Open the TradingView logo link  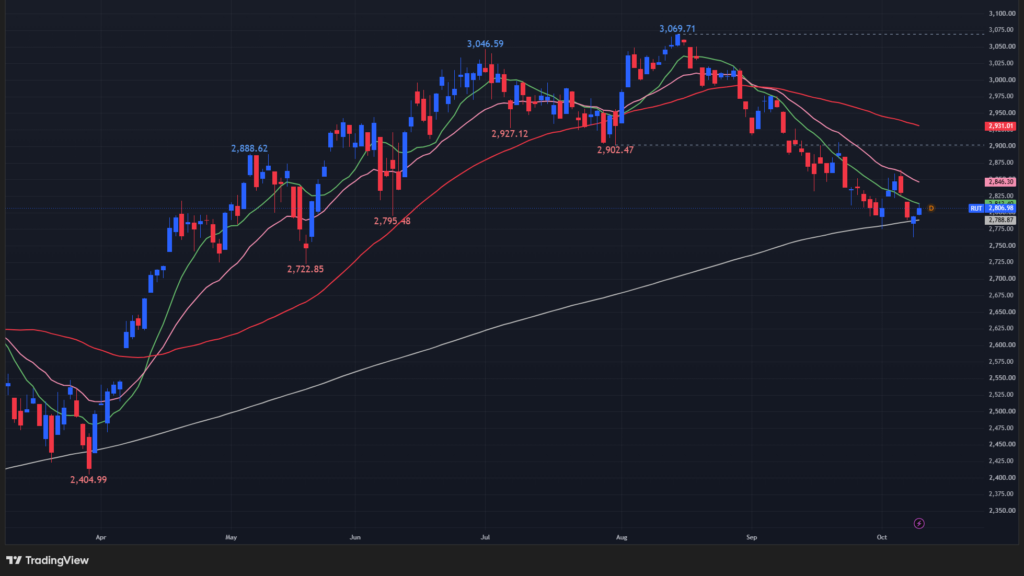point(47,560)
